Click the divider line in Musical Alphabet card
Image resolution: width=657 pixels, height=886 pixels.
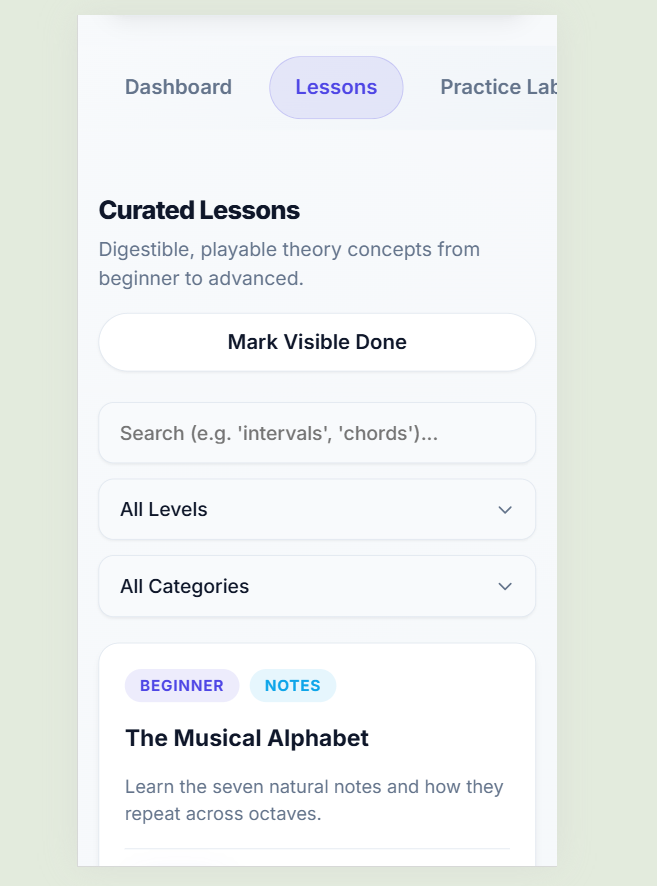[316, 849]
